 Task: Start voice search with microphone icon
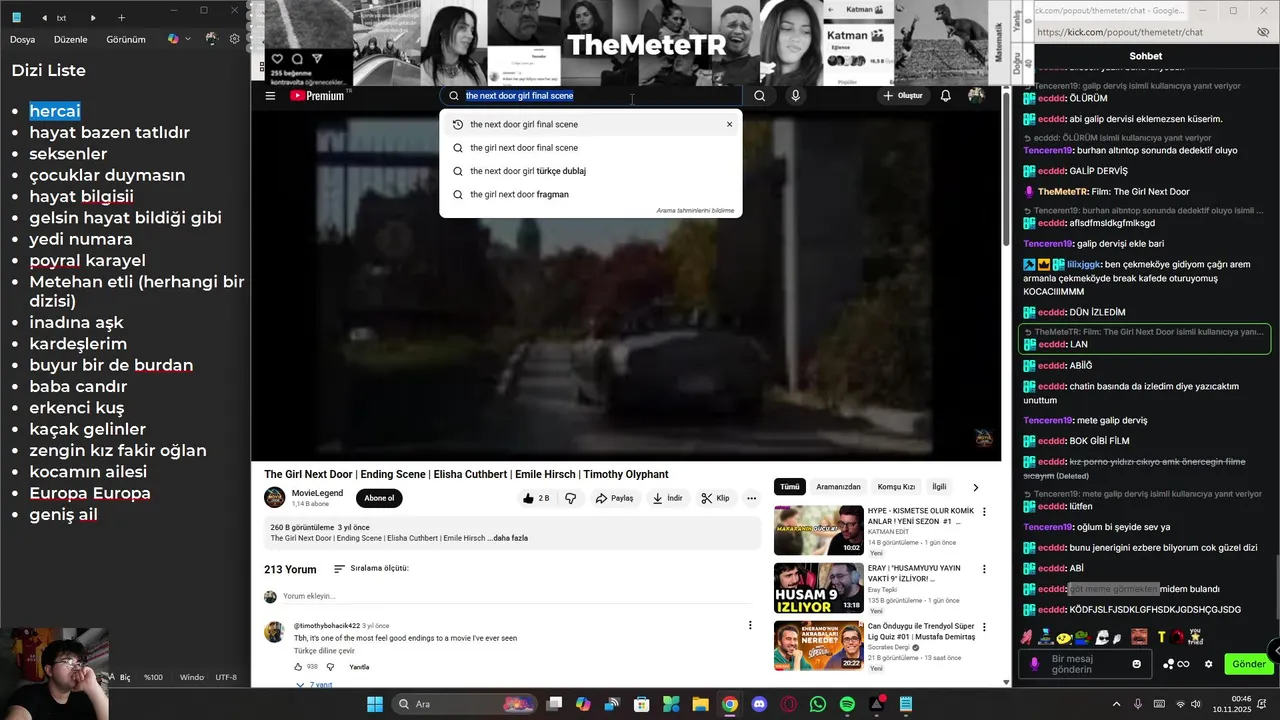point(795,96)
